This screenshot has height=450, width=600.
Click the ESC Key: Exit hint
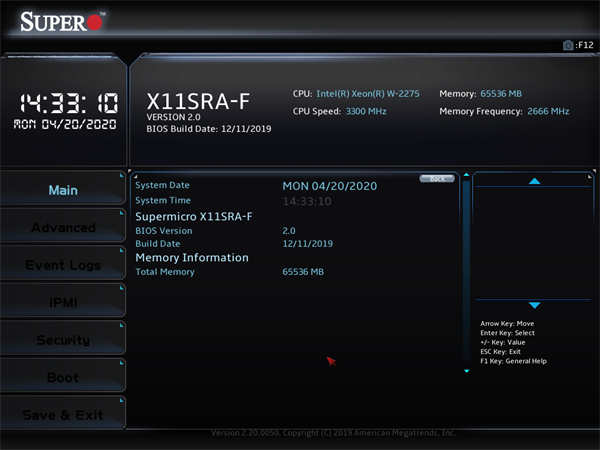pyautogui.click(x=501, y=352)
